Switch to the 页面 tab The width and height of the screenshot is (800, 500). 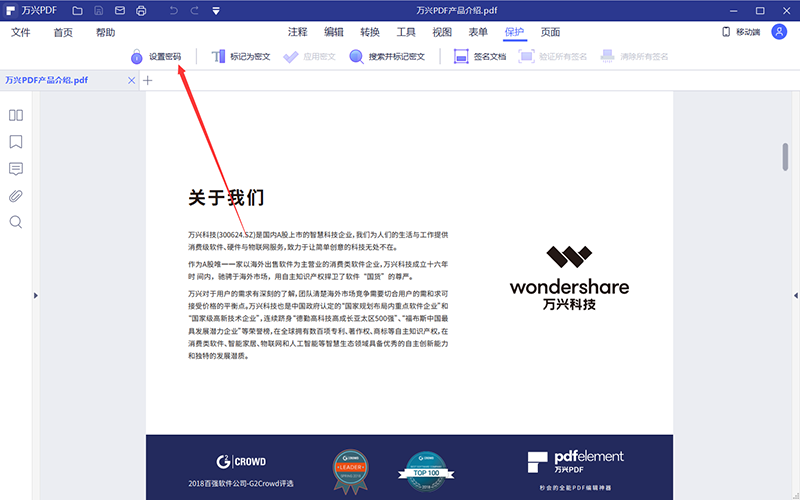pyautogui.click(x=551, y=32)
